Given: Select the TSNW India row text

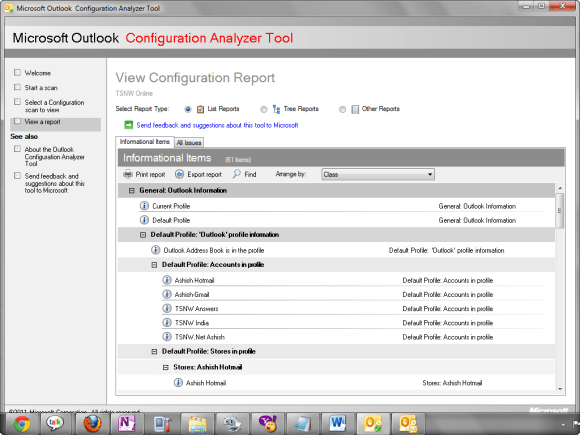Looking at the screenshot, I should (x=192, y=323).
